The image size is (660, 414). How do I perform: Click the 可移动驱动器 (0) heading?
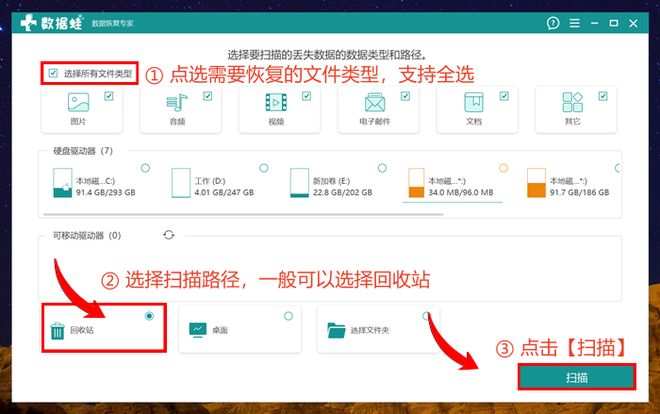pos(87,235)
